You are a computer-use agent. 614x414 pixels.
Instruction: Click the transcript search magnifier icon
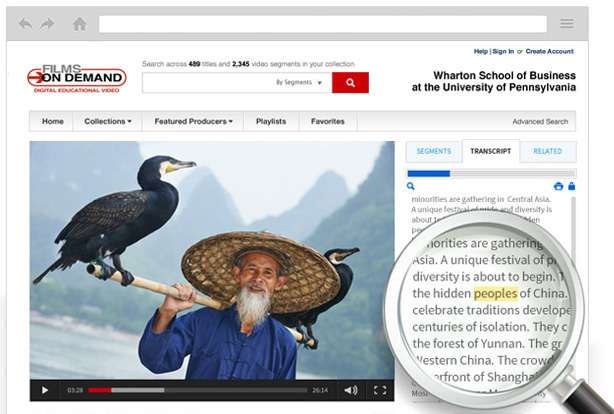pyautogui.click(x=410, y=186)
